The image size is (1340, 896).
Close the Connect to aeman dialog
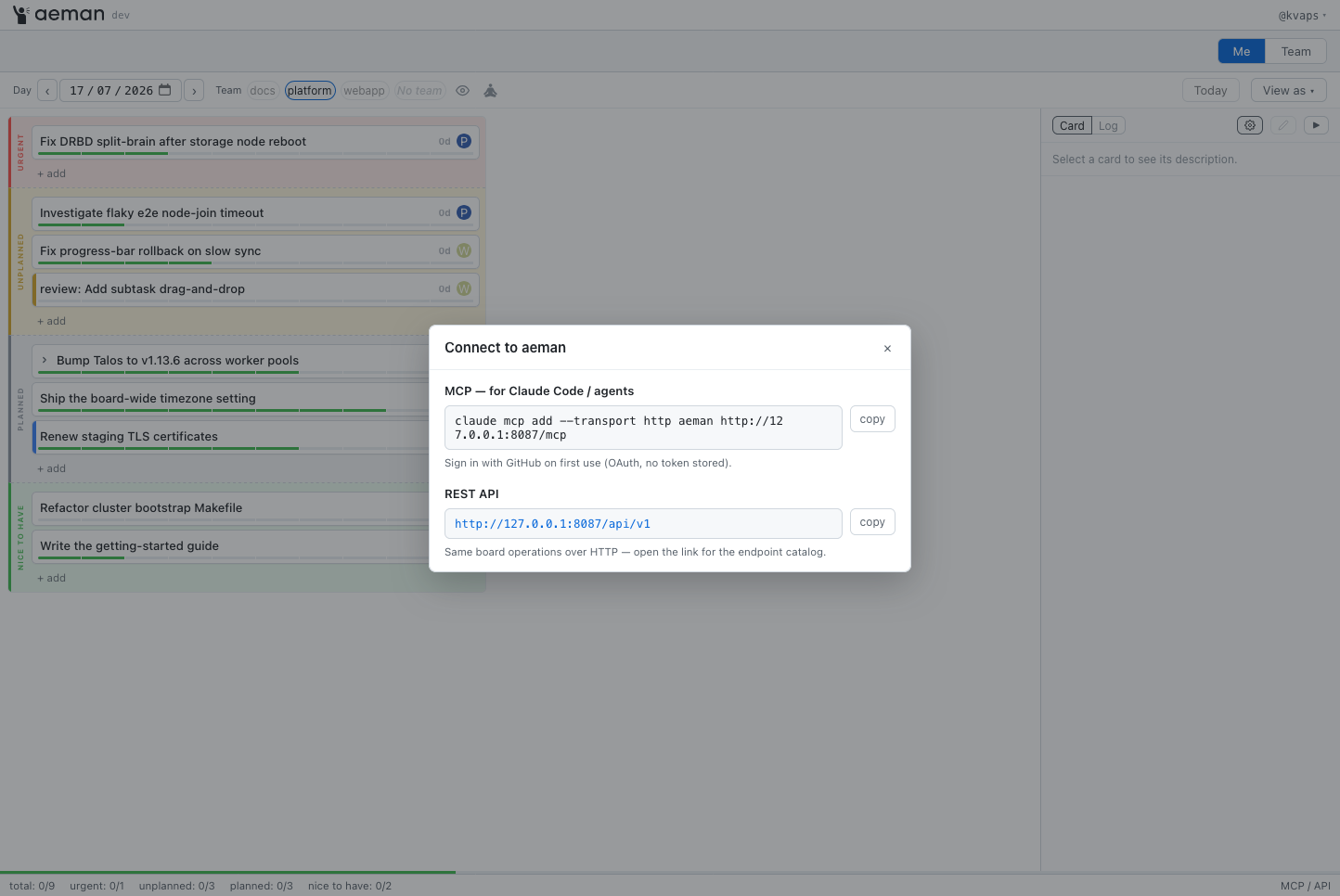(x=887, y=349)
